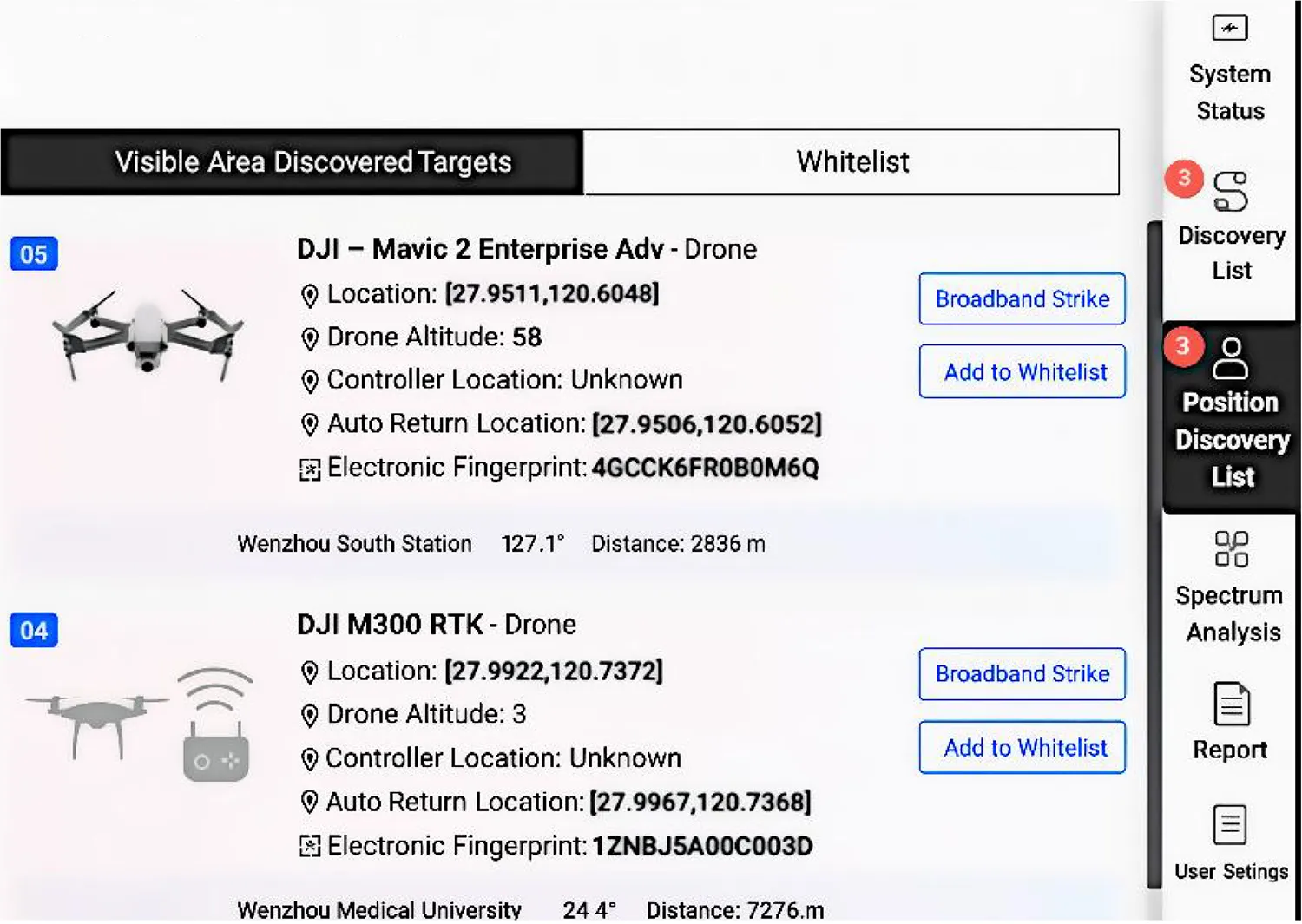Click the fingerprint icon for drone 05
1302x924 pixels.
(x=309, y=469)
